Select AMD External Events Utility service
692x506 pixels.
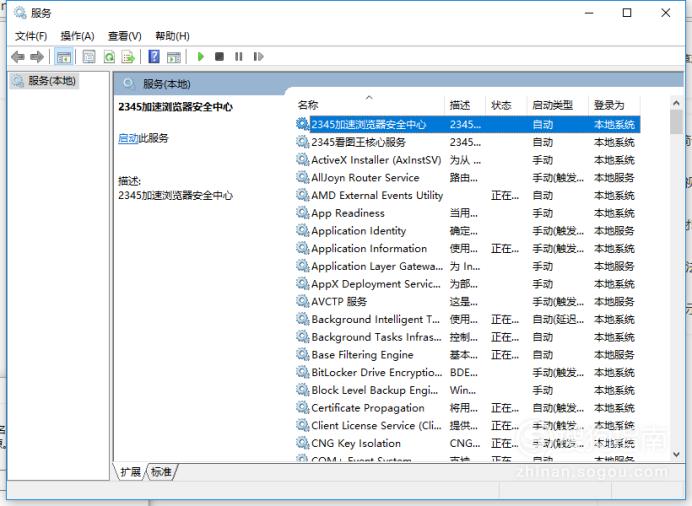(467, 195)
